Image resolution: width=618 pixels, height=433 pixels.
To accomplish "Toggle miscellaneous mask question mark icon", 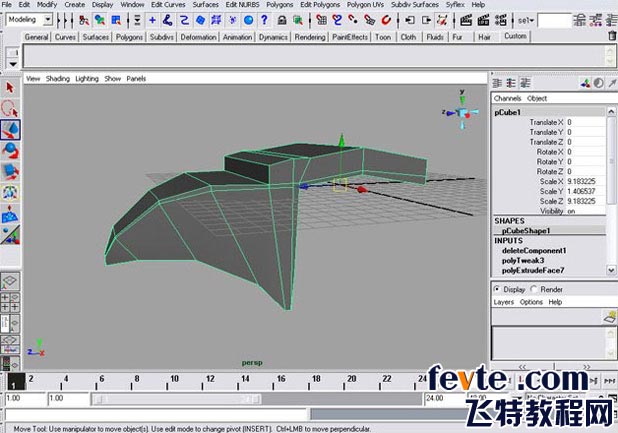I will (264, 20).
